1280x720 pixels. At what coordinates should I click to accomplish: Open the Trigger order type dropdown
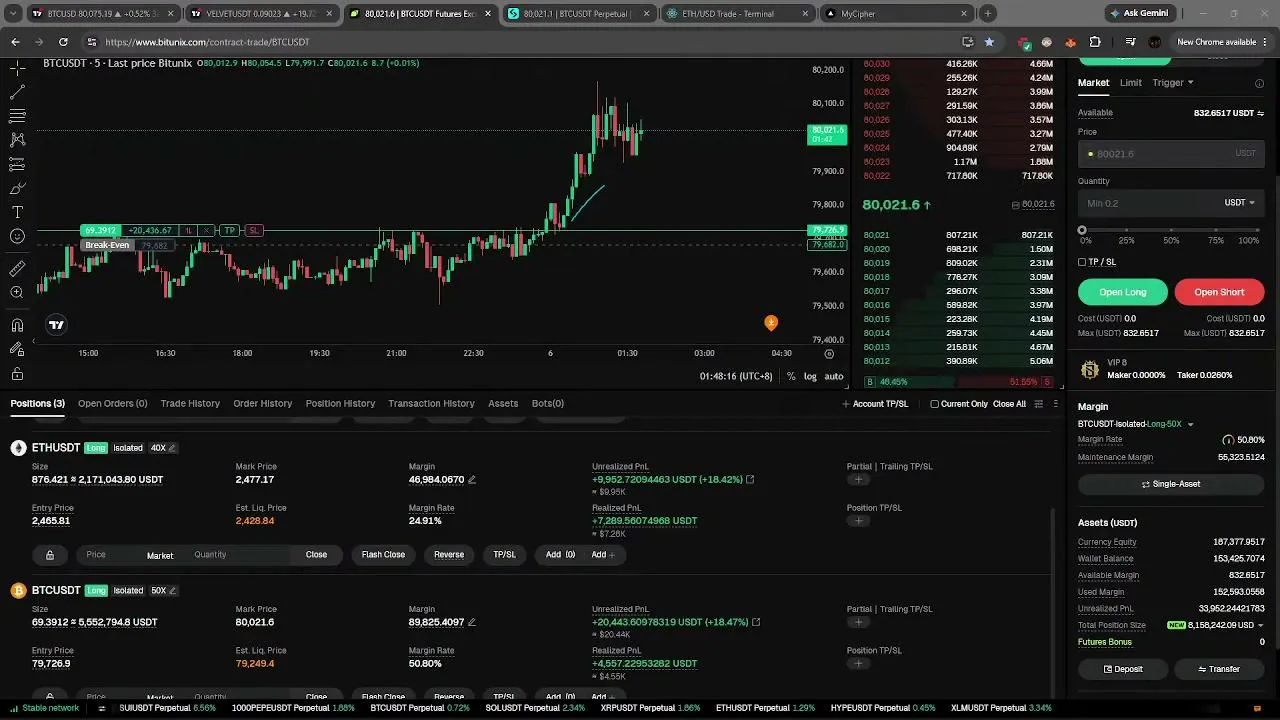[1172, 83]
